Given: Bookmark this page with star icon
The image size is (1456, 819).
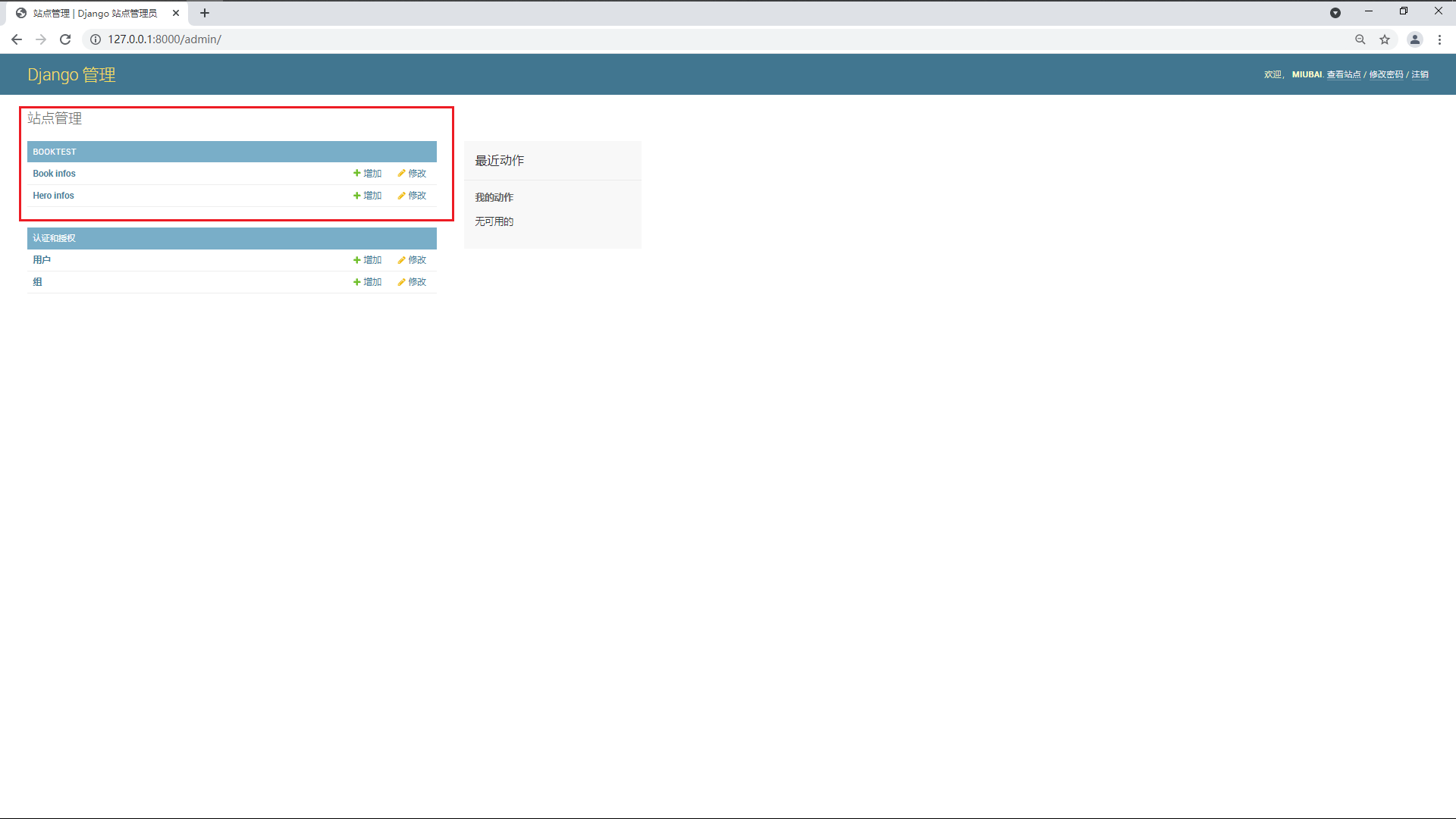Looking at the screenshot, I should [x=1385, y=39].
